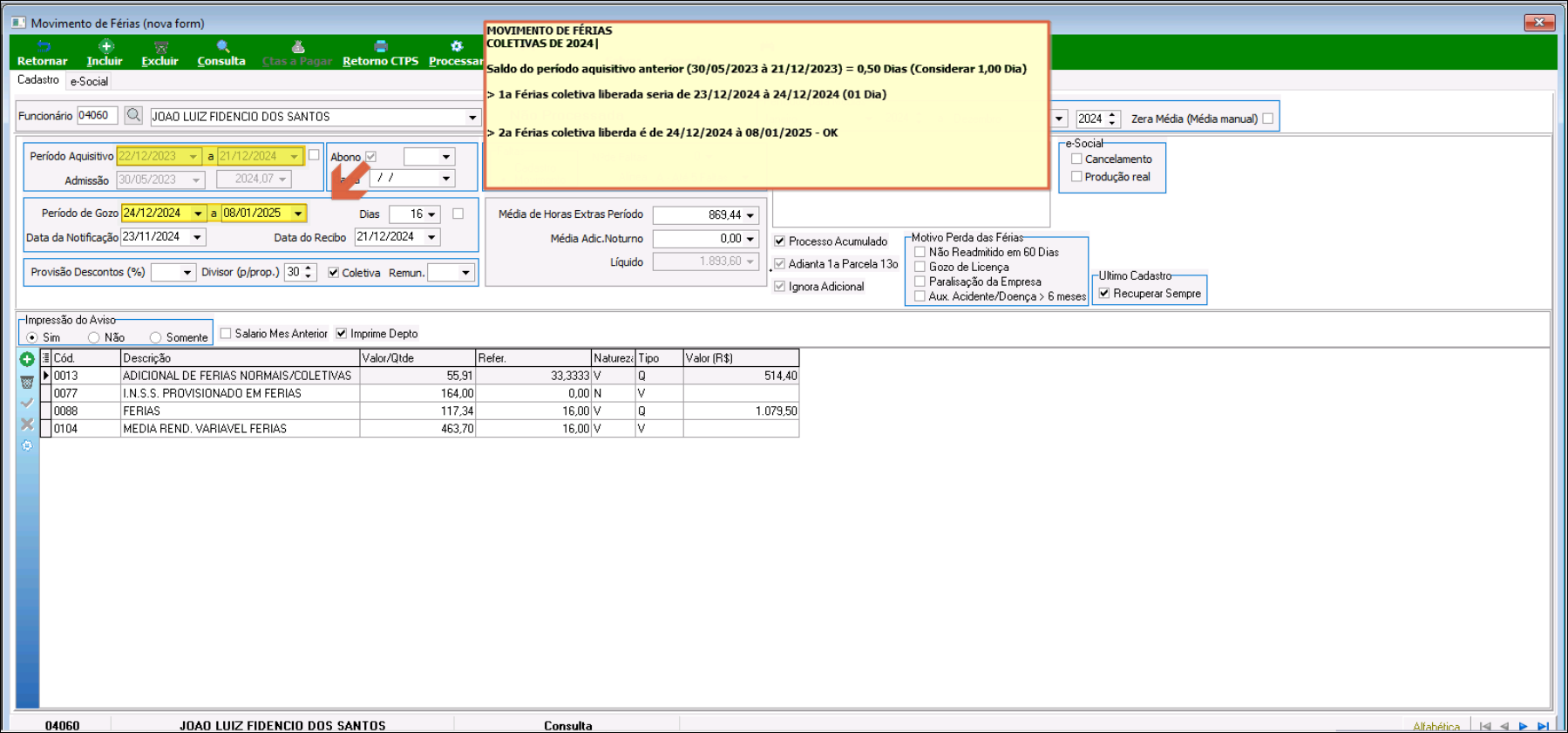
Task: Click the Excluir button label
Action: click(x=160, y=61)
